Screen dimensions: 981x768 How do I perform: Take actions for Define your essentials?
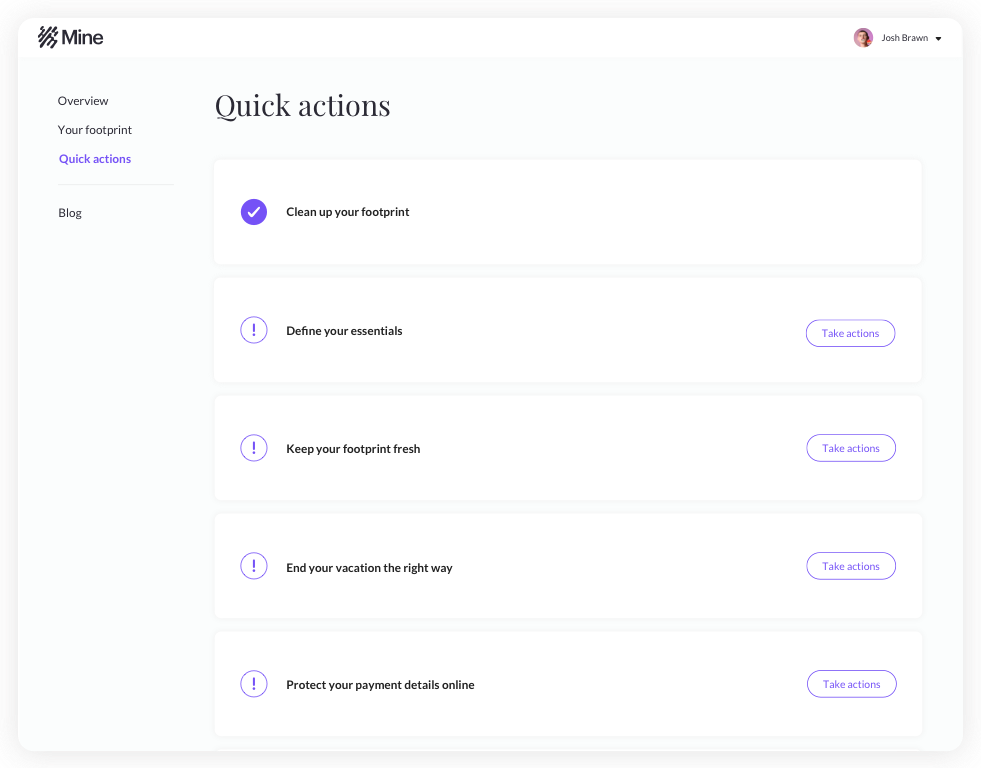[850, 333]
